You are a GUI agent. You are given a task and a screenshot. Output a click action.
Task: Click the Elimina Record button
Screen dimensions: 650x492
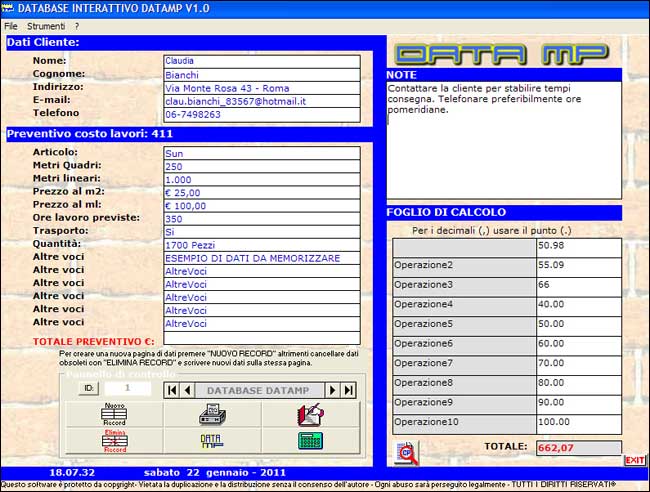pos(114,441)
